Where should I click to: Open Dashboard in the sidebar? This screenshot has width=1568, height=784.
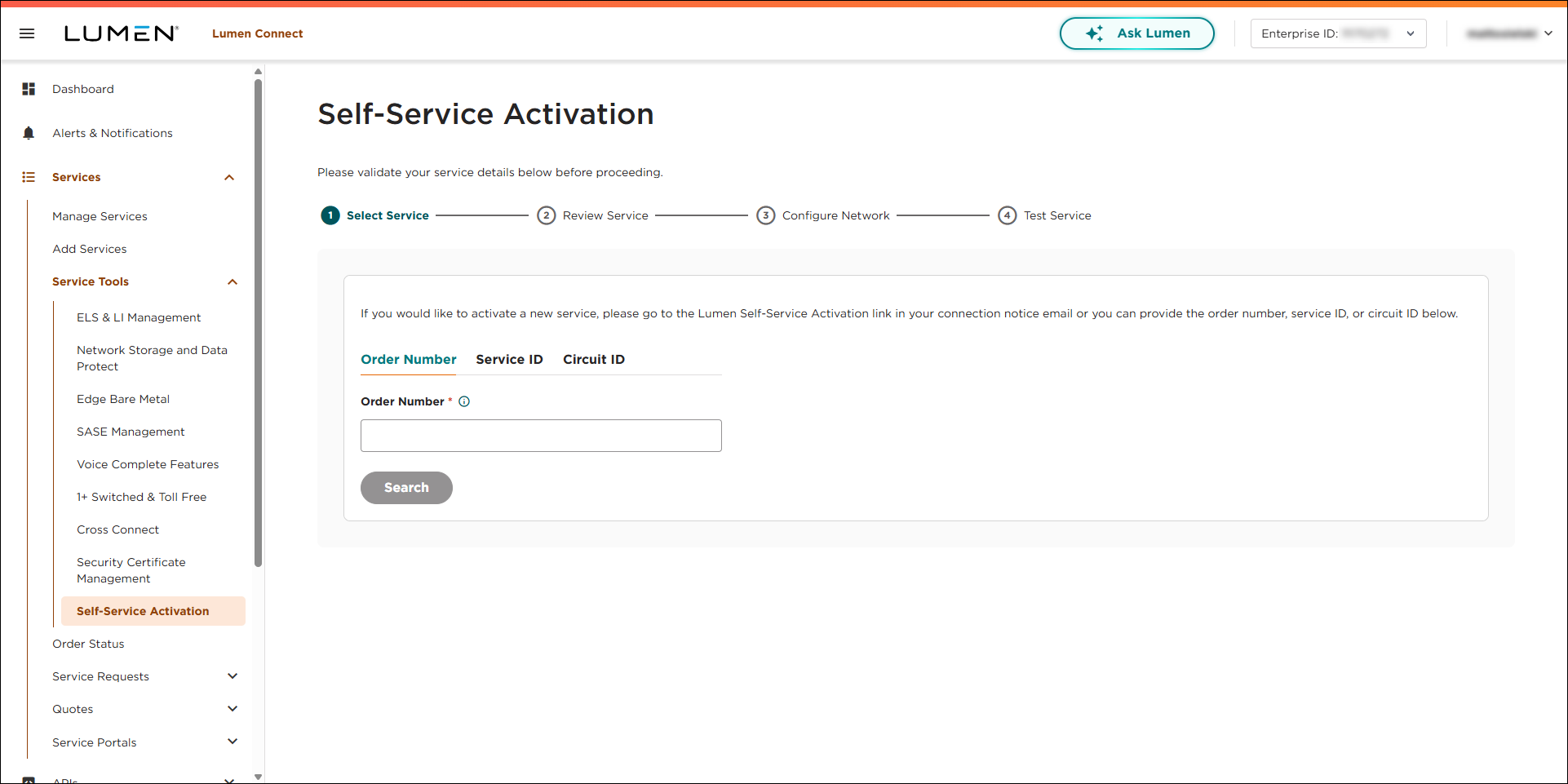tap(83, 89)
